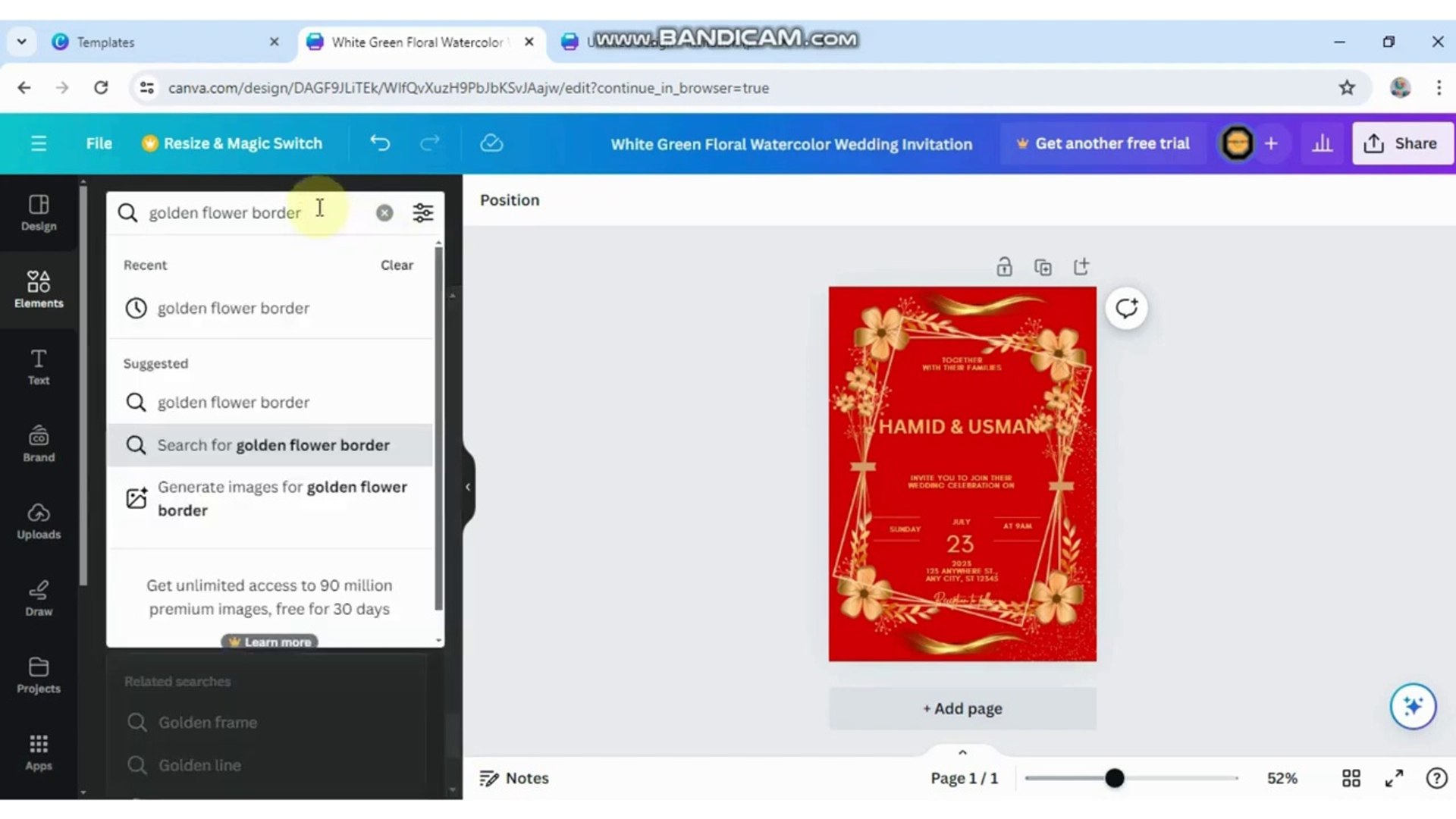
Task: Select the Text tool in the sidebar
Action: (x=38, y=368)
